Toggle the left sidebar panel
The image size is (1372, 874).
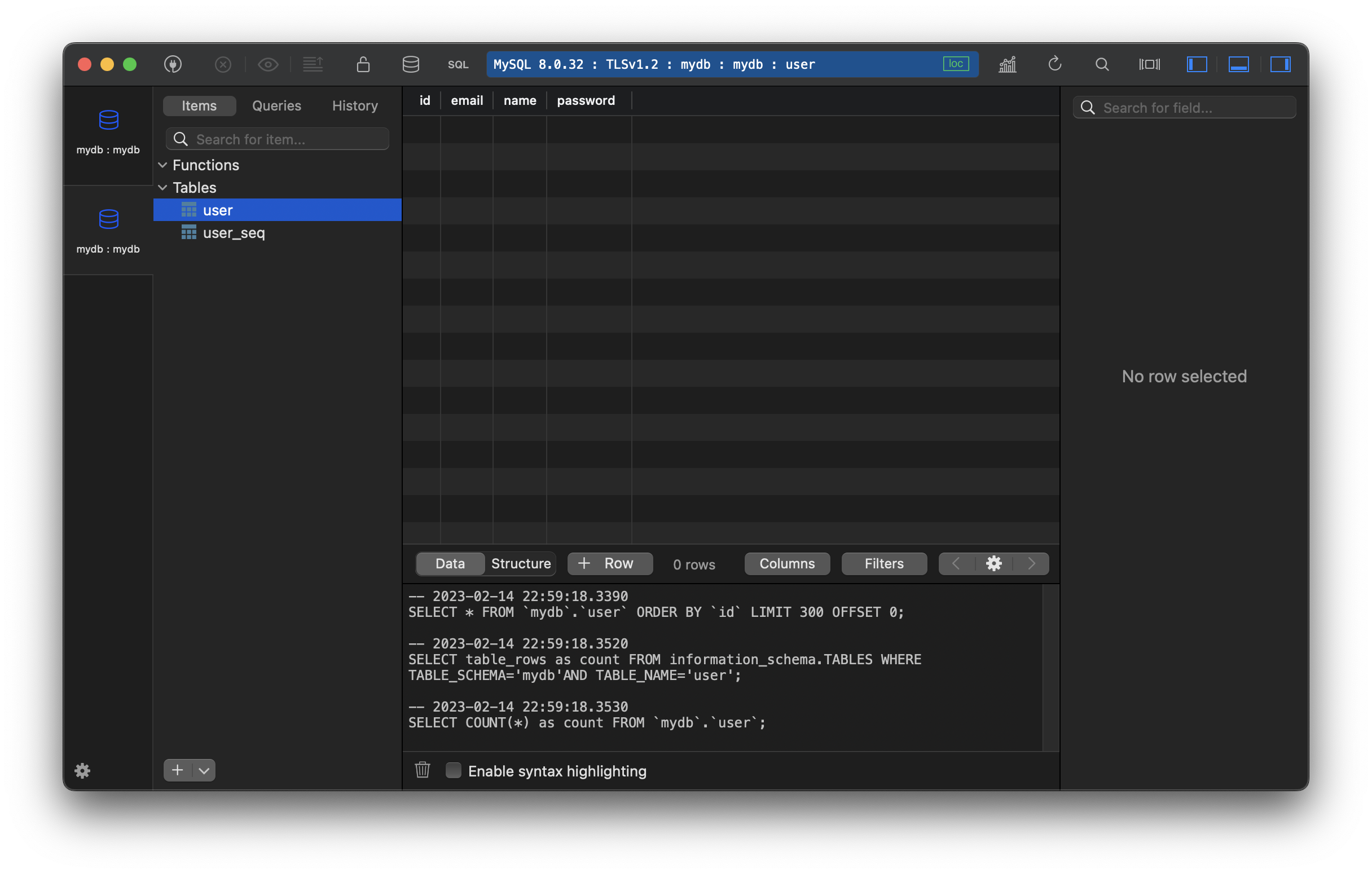tap(1197, 64)
